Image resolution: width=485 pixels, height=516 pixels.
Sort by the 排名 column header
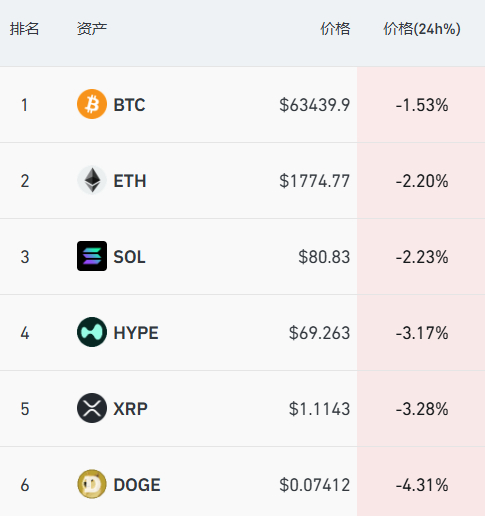24,29
